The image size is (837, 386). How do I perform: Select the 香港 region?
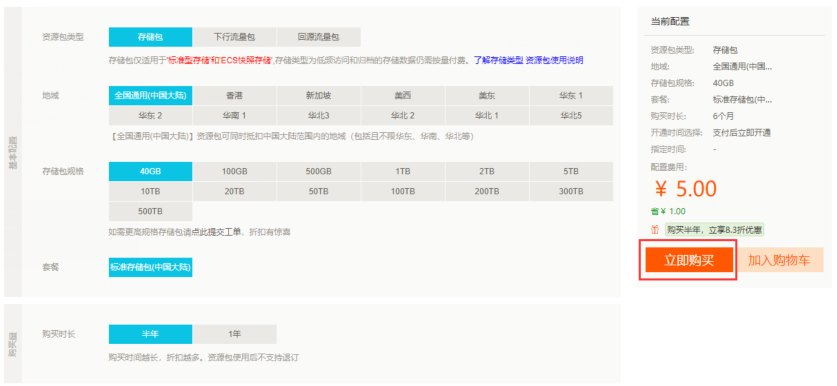(x=234, y=96)
